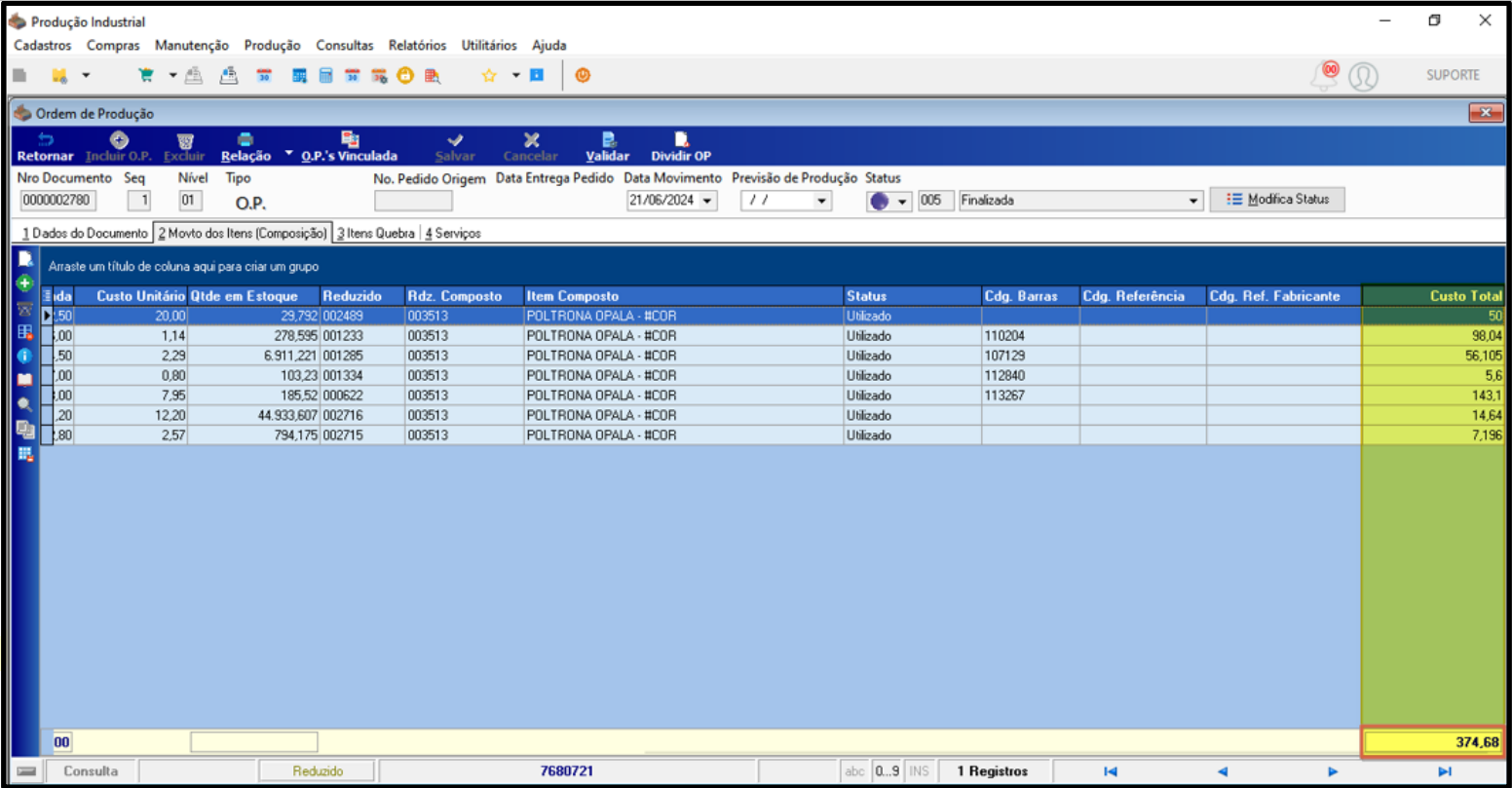Click the table with magnifier icon
This screenshot has width=1512, height=788.
tap(432, 75)
